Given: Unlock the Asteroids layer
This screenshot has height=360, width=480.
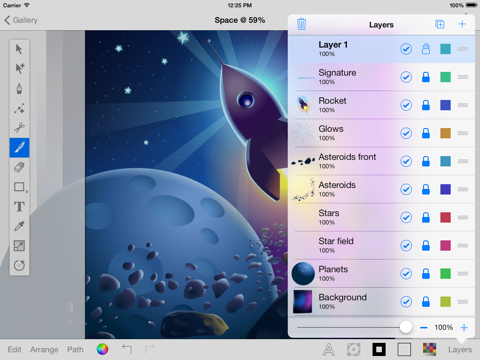Looking at the screenshot, I should (x=426, y=189).
